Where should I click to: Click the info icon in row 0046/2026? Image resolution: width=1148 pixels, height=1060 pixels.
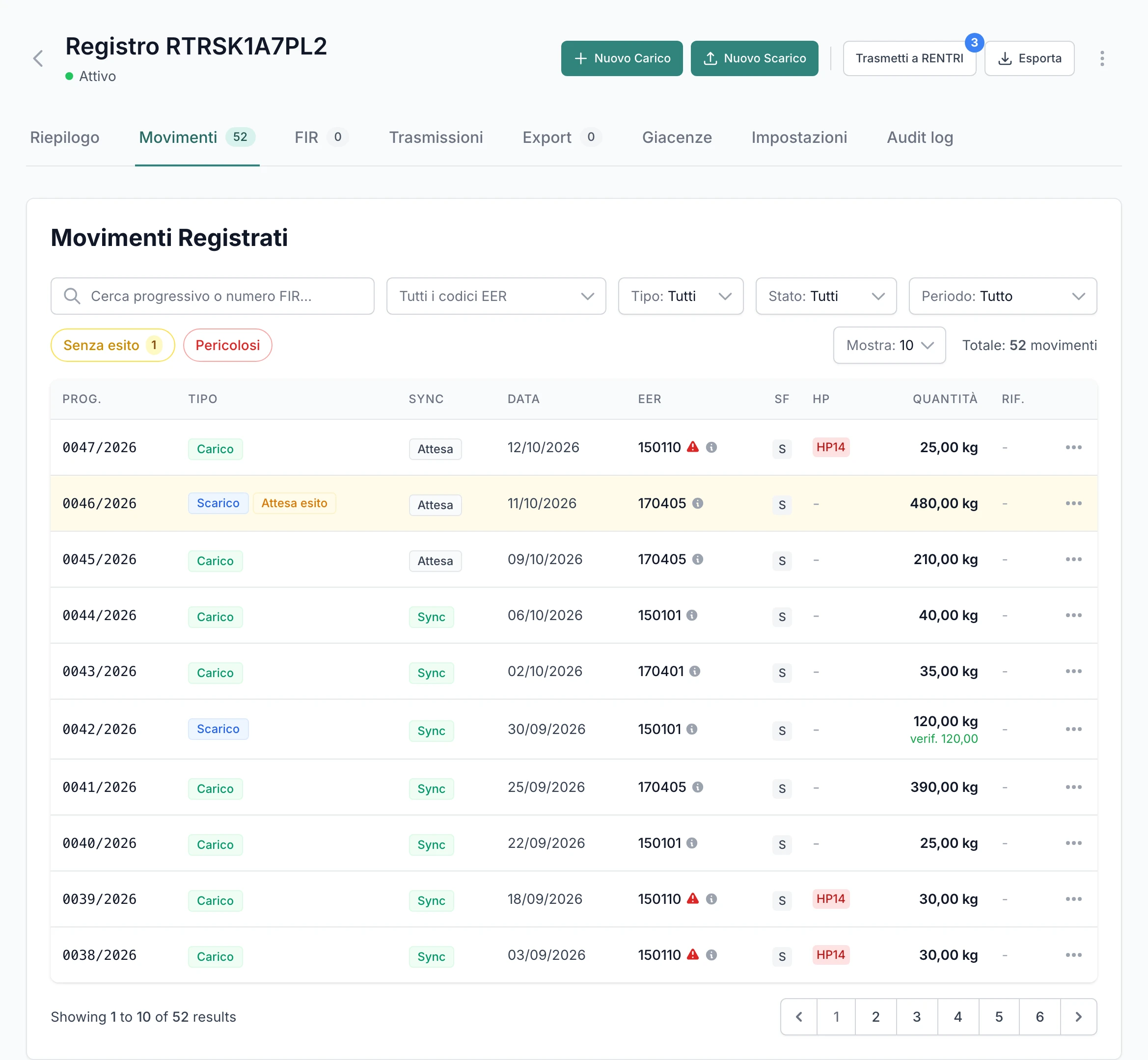[698, 503]
